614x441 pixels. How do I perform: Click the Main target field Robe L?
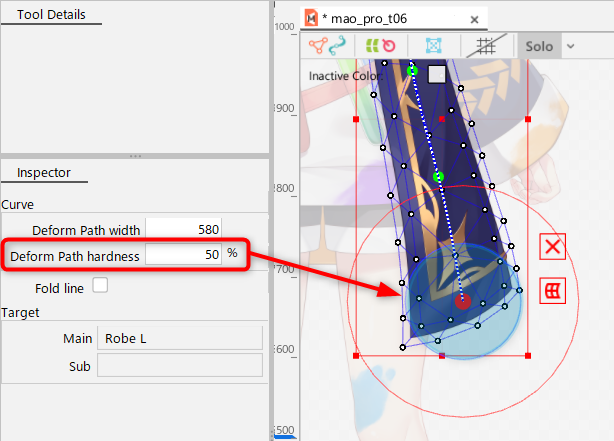point(179,338)
